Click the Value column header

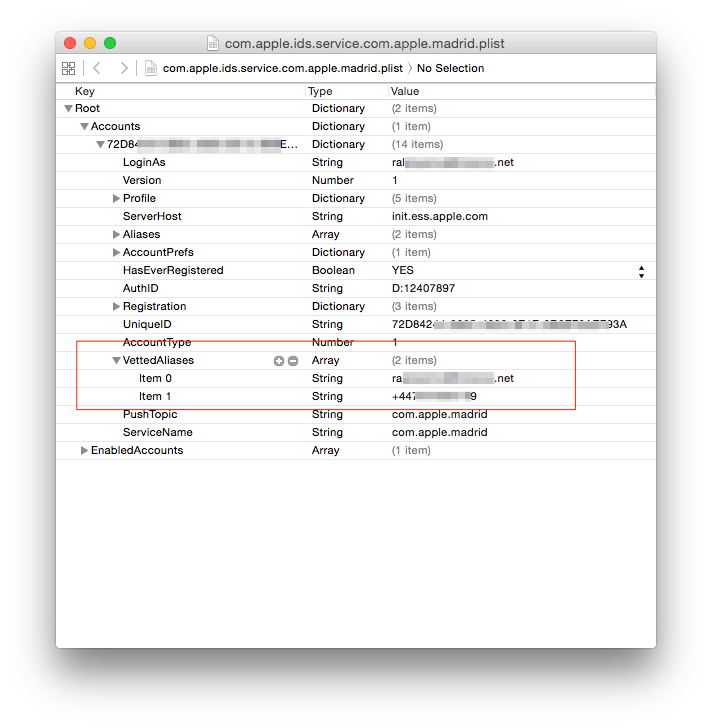tap(405, 91)
